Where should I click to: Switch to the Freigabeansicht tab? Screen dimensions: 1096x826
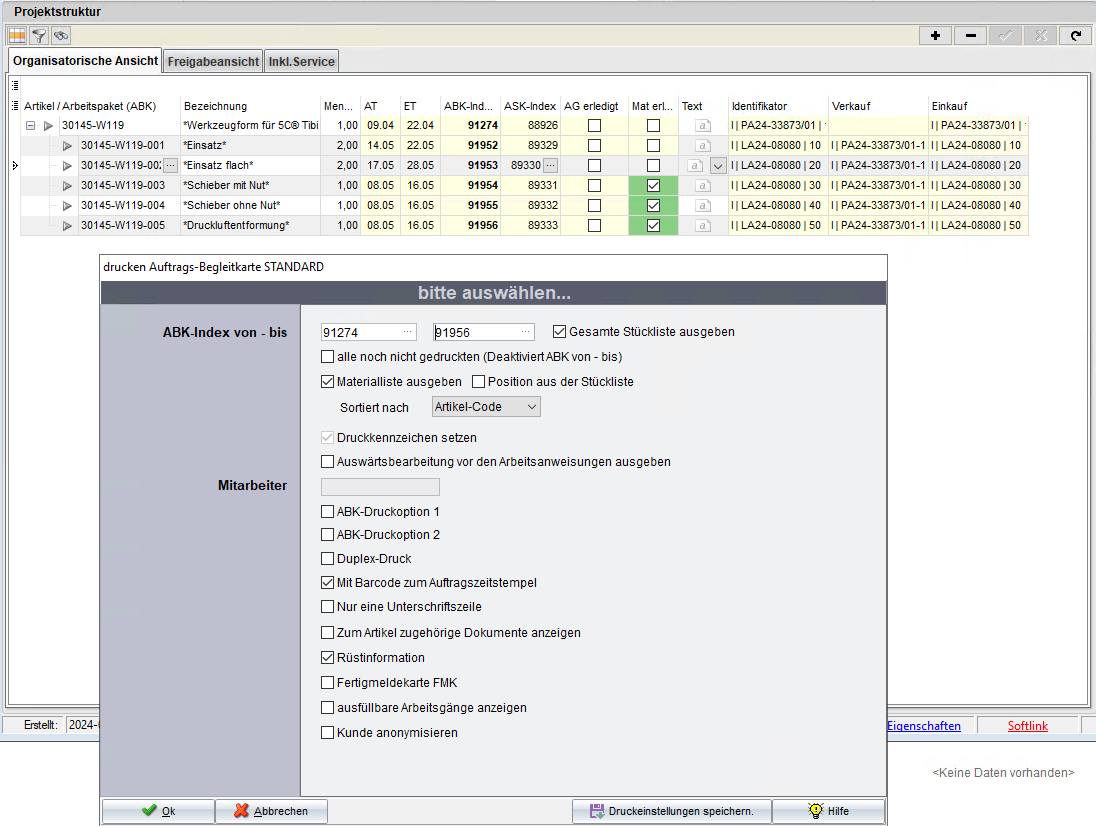coord(213,62)
